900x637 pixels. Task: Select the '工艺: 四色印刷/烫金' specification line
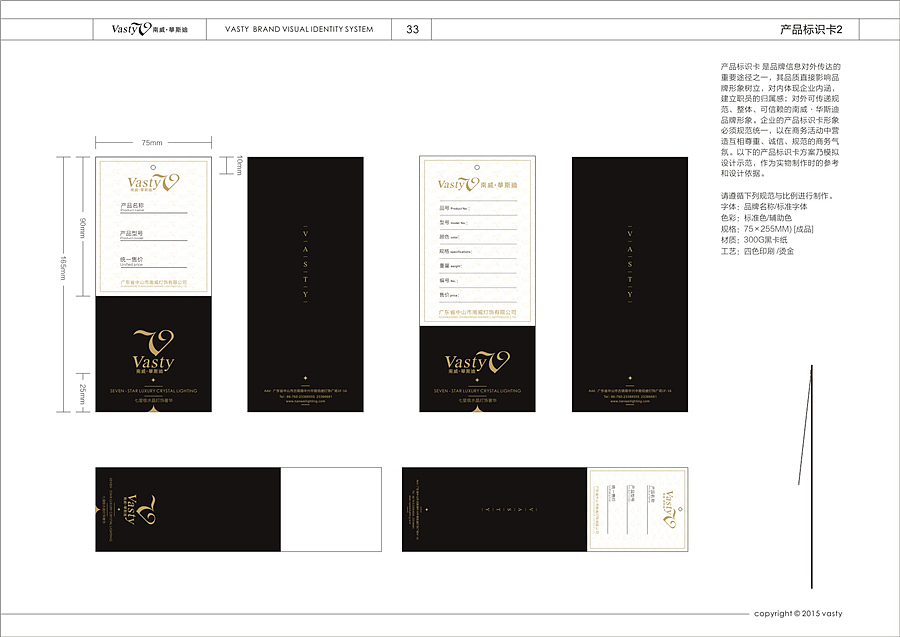coord(758,251)
